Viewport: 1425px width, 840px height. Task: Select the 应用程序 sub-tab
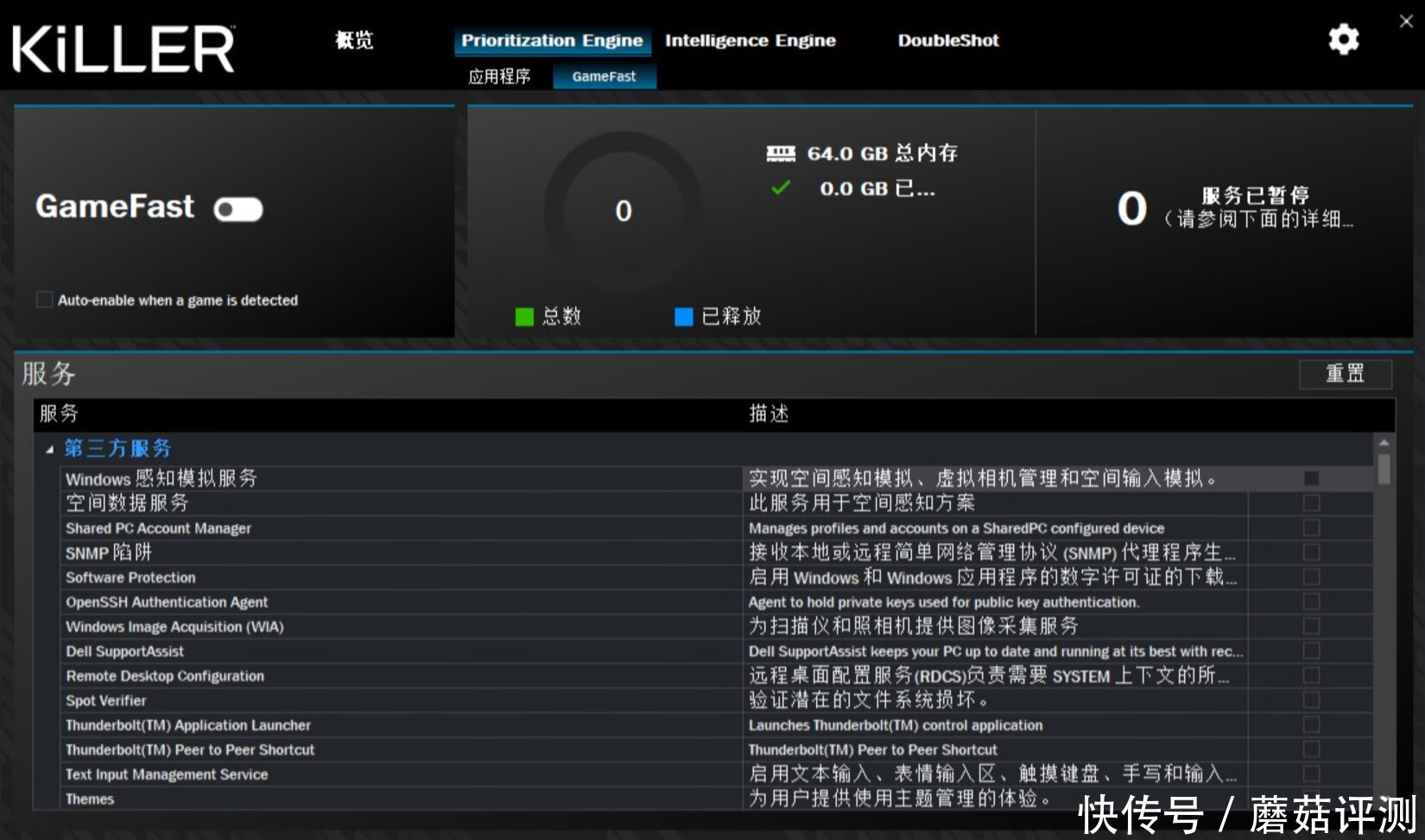tap(499, 77)
